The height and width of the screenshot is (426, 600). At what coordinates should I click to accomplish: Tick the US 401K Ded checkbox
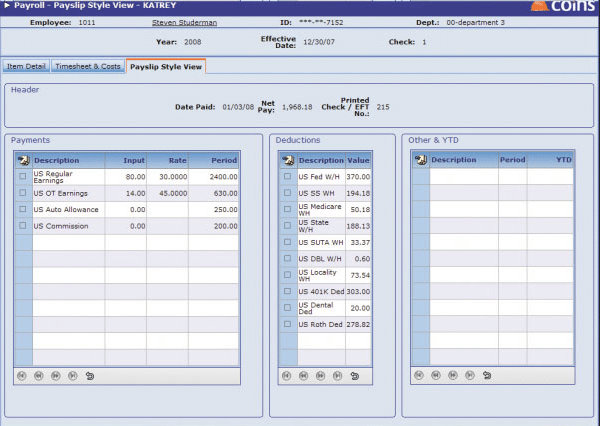(287, 291)
